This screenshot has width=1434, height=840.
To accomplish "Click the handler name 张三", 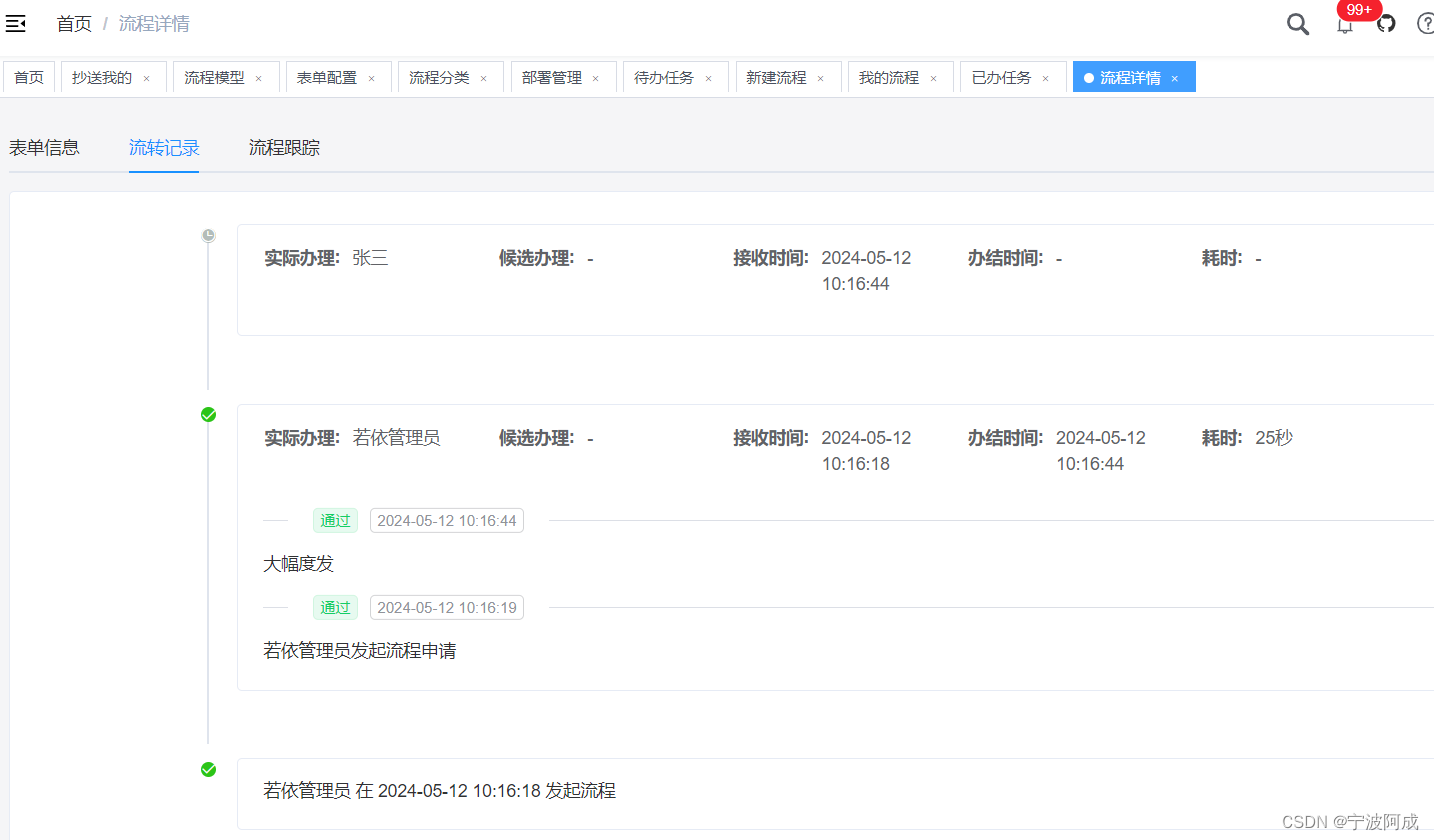I will 370,258.
